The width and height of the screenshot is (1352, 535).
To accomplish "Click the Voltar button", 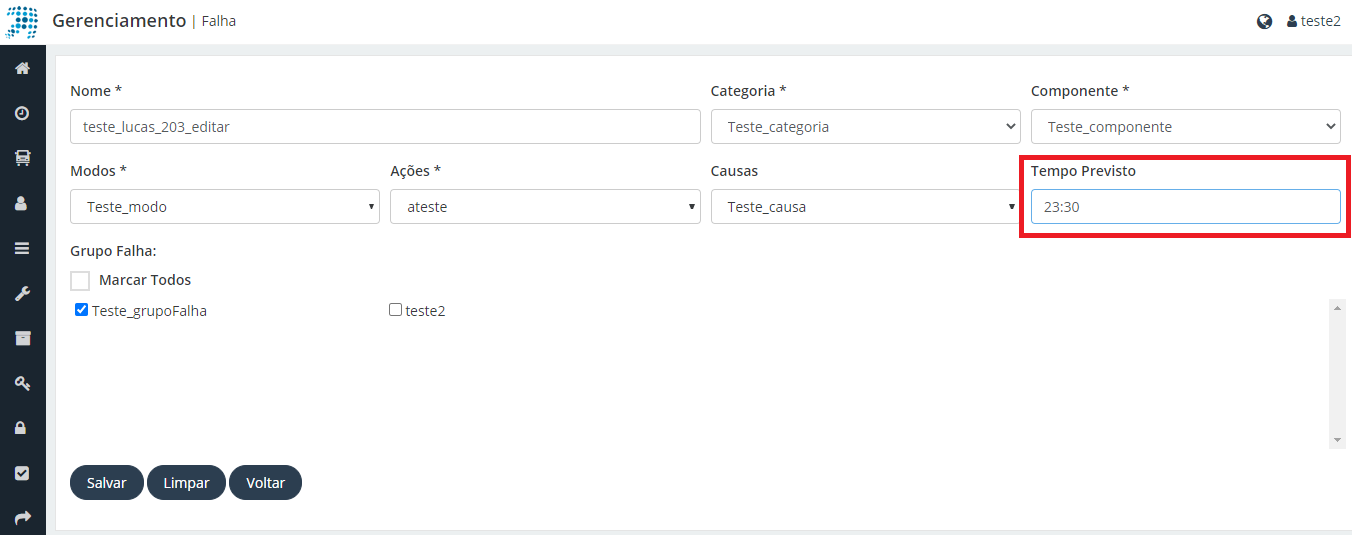I will tap(266, 483).
